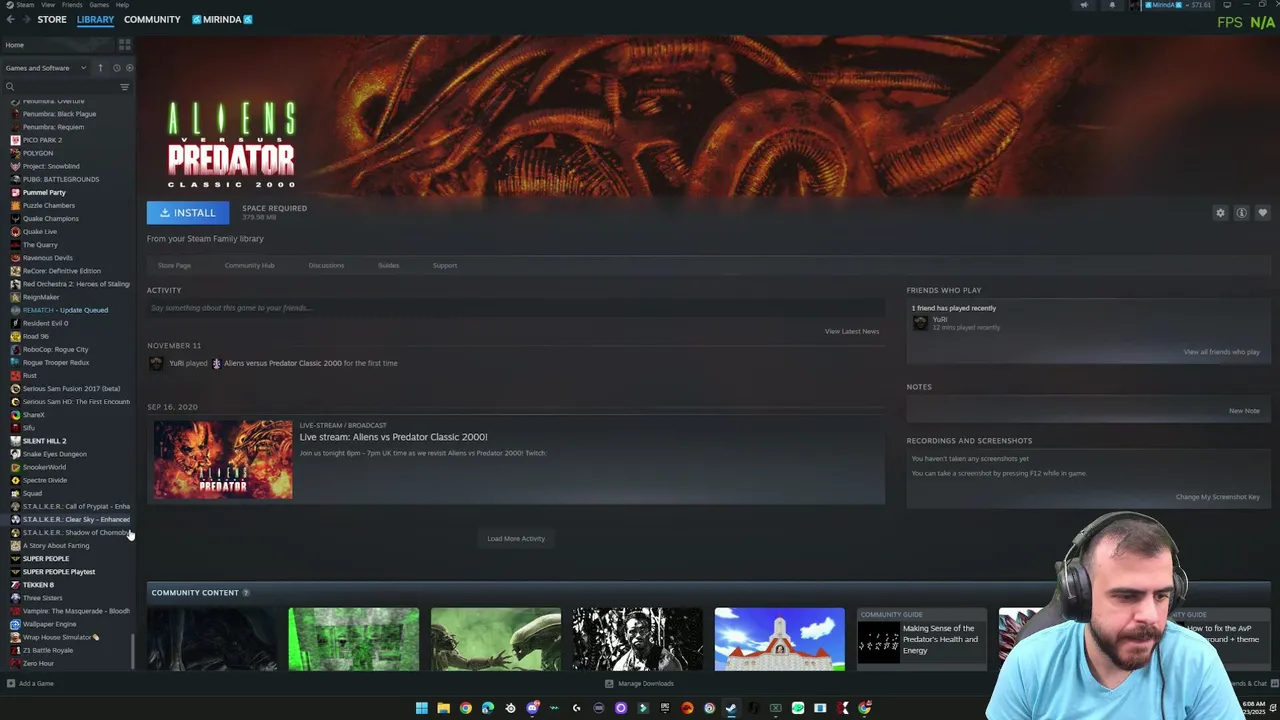This screenshot has width=1280, height=720.
Task: Open the Store Page link
Action: [x=174, y=265]
